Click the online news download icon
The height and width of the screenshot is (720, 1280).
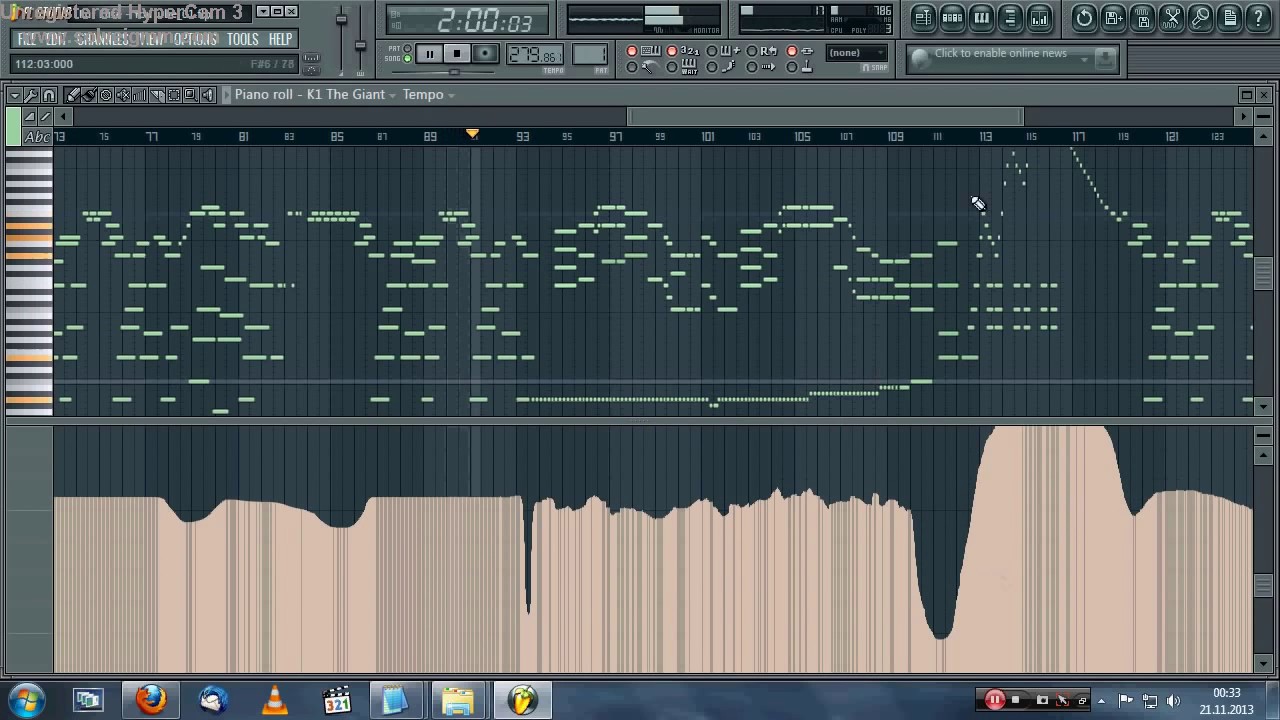coord(1104,59)
